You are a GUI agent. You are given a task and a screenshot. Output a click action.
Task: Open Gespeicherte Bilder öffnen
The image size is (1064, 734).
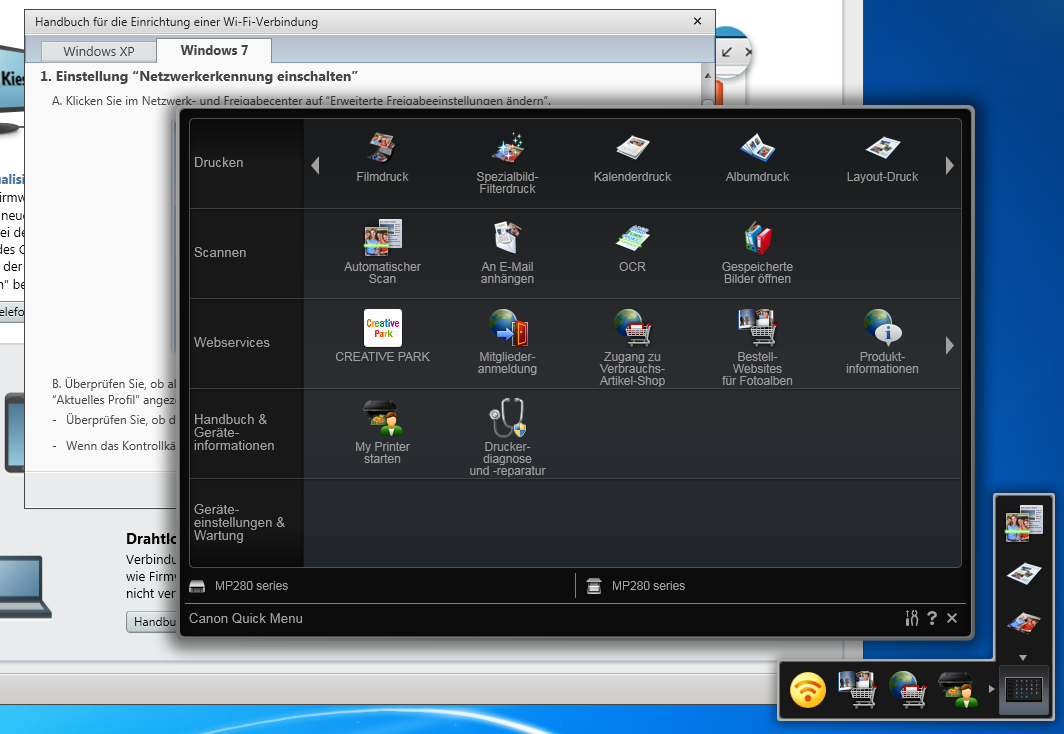coord(757,252)
